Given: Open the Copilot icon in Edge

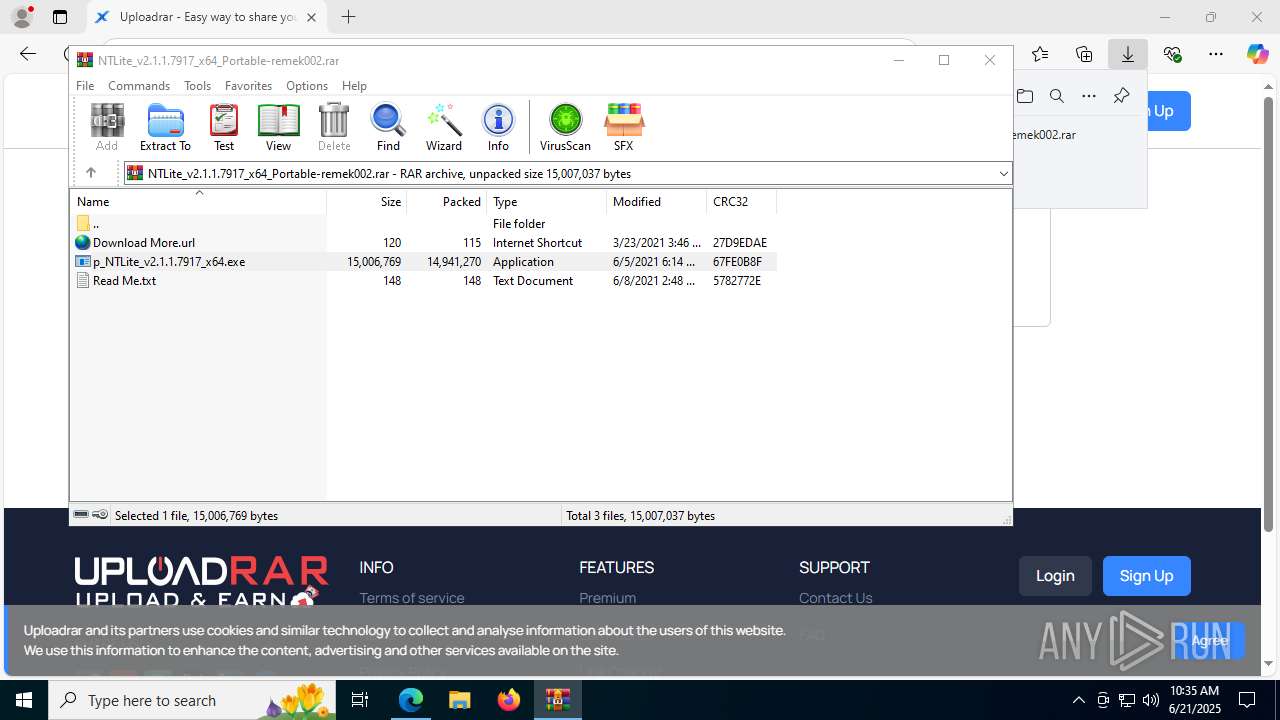Looking at the screenshot, I should coord(1257,54).
